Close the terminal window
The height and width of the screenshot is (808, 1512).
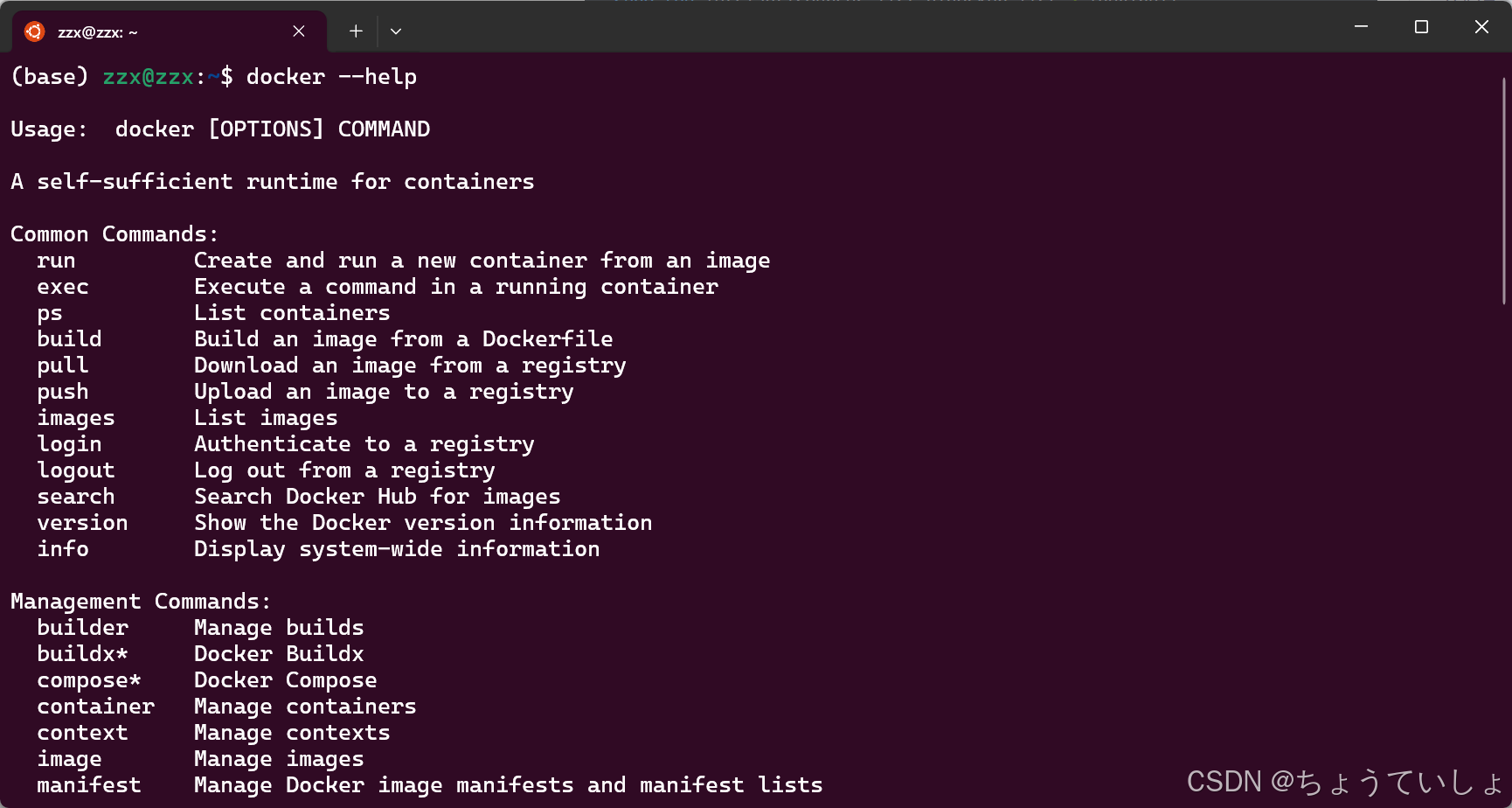point(1481,27)
